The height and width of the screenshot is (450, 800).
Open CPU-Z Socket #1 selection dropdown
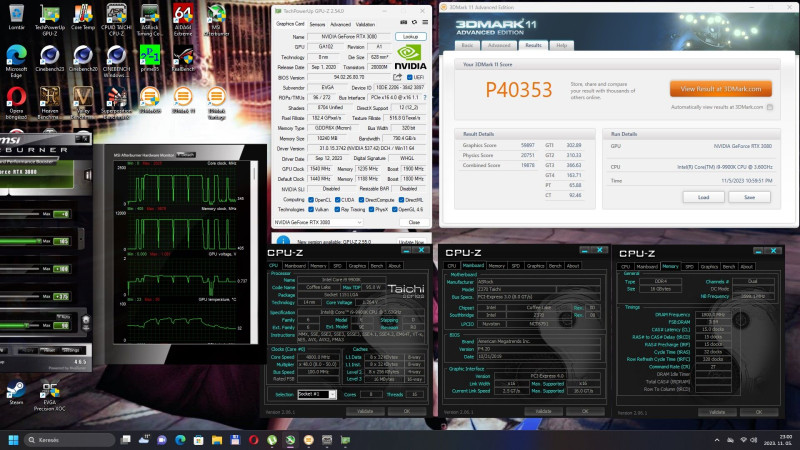(317, 394)
